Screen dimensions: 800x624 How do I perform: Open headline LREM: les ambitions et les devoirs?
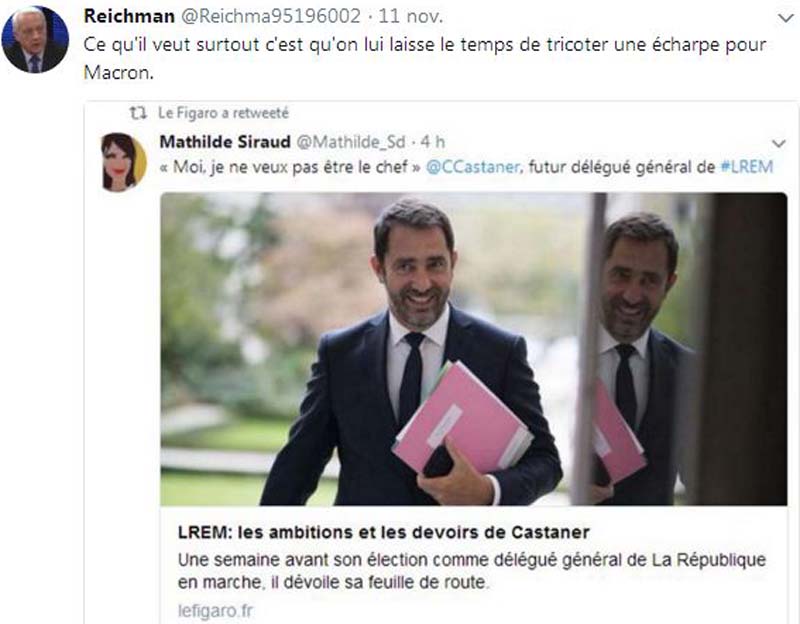(x=384, y=532)
